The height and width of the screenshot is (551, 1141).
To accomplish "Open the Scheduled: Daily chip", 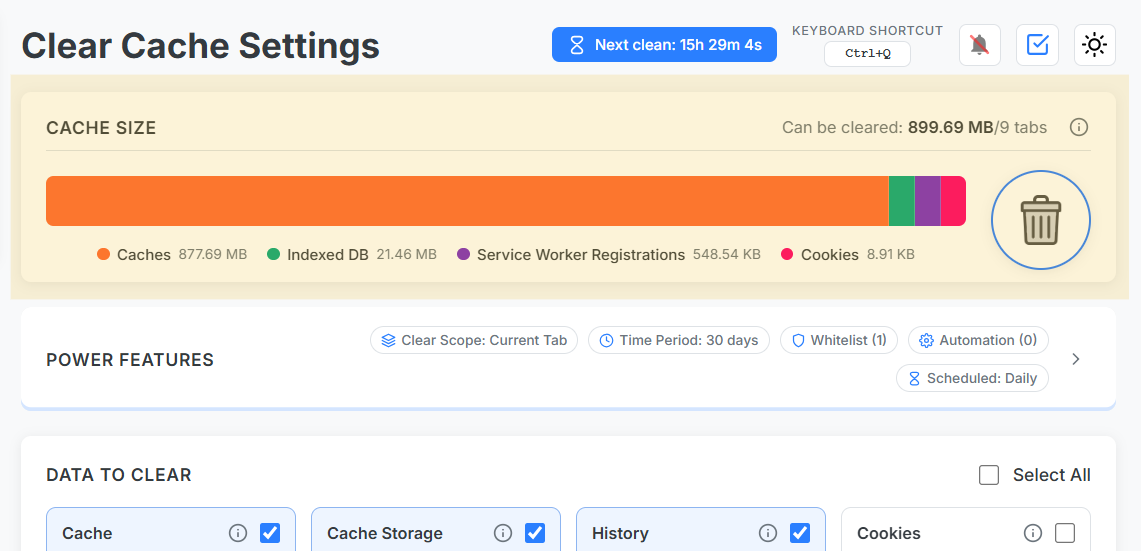I will (x=972, y=378).
